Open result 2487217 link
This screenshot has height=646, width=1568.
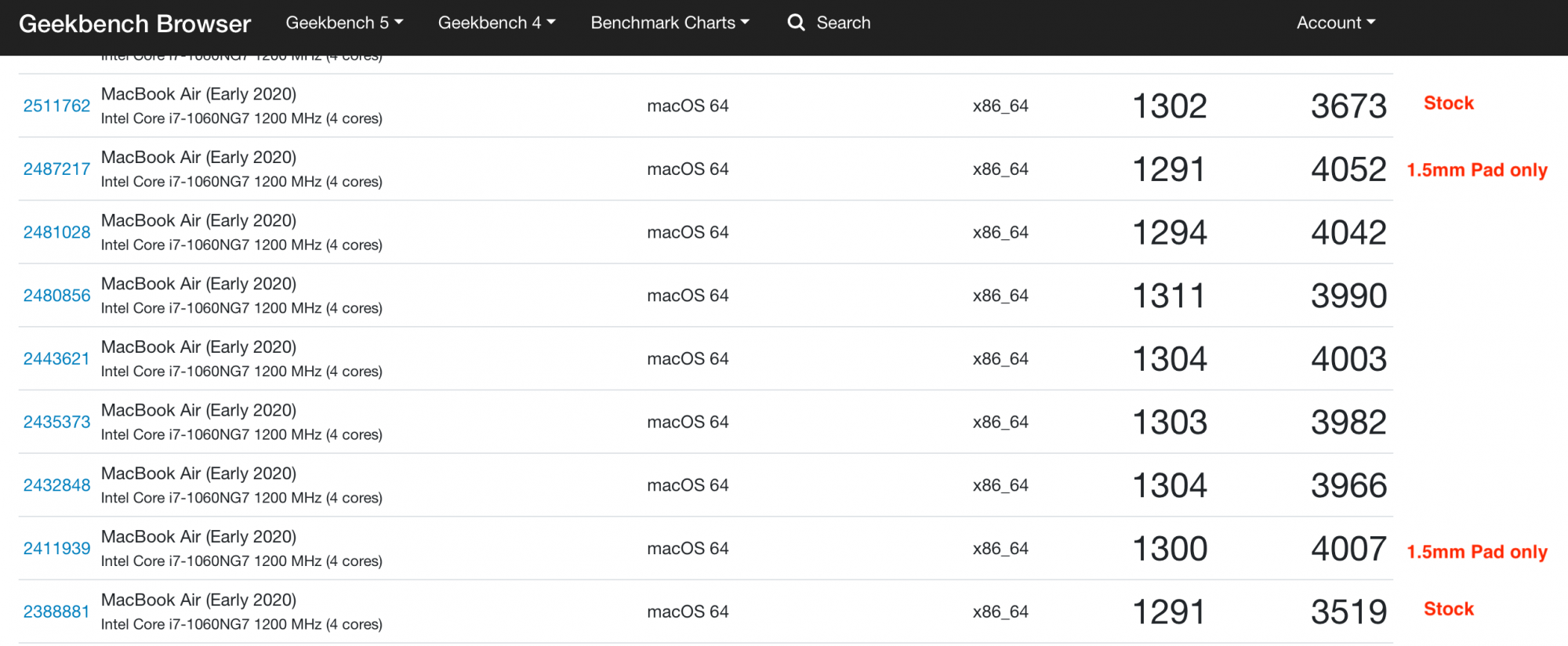coord(56,169)
